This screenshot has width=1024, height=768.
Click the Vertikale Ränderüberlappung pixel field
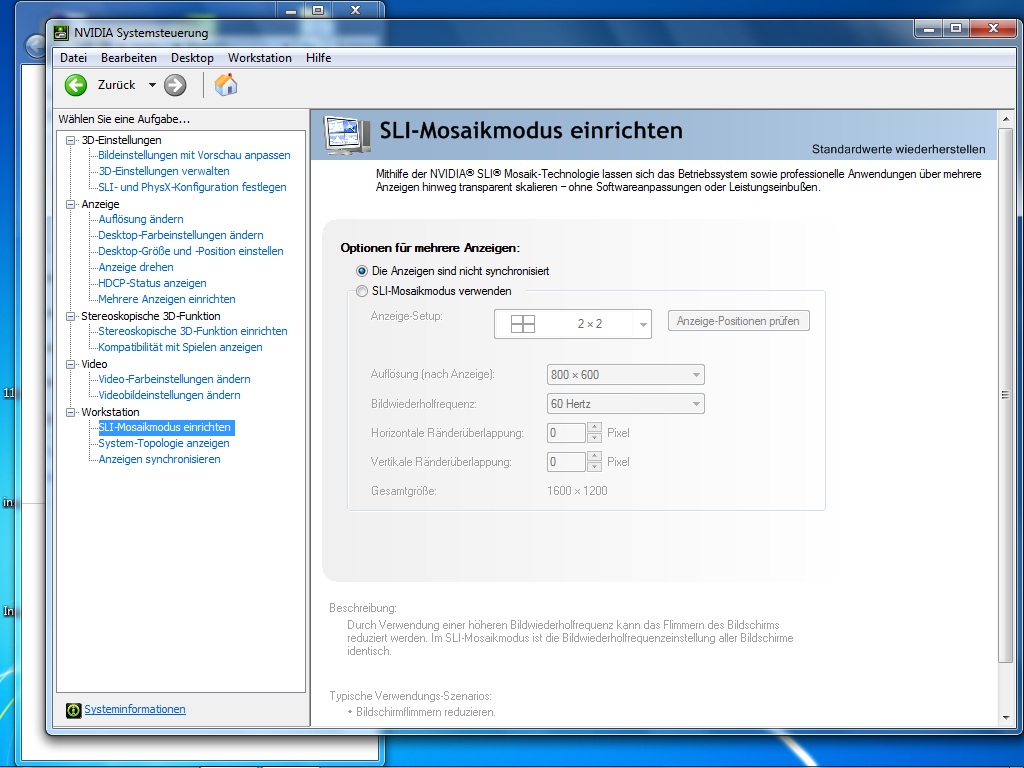[x=566, y=462]
